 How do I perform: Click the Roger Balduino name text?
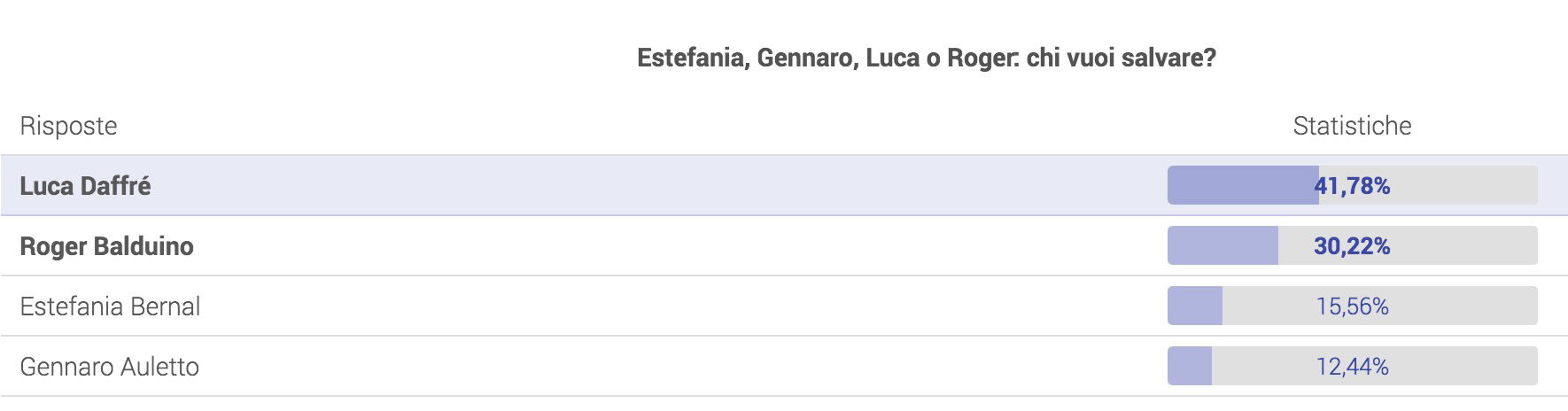106,246
